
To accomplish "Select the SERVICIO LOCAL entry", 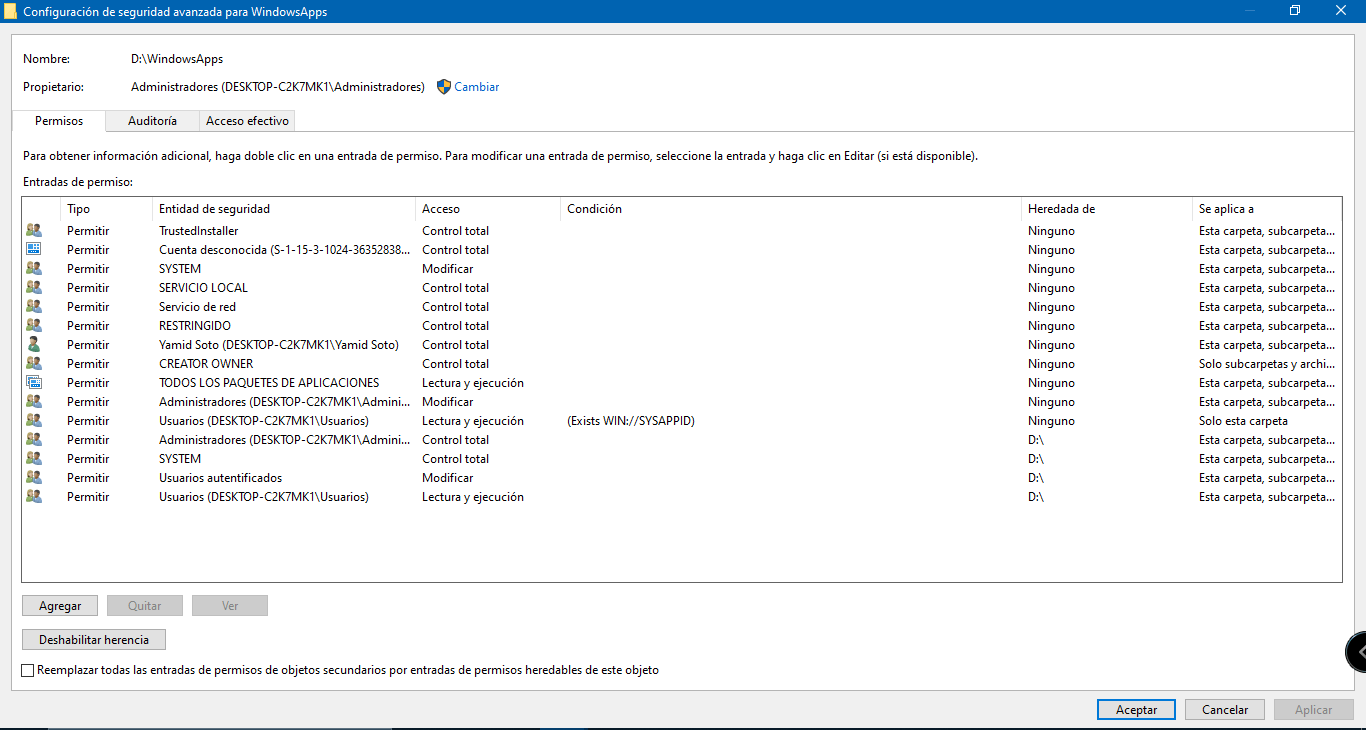I will [x=681, y=288].
